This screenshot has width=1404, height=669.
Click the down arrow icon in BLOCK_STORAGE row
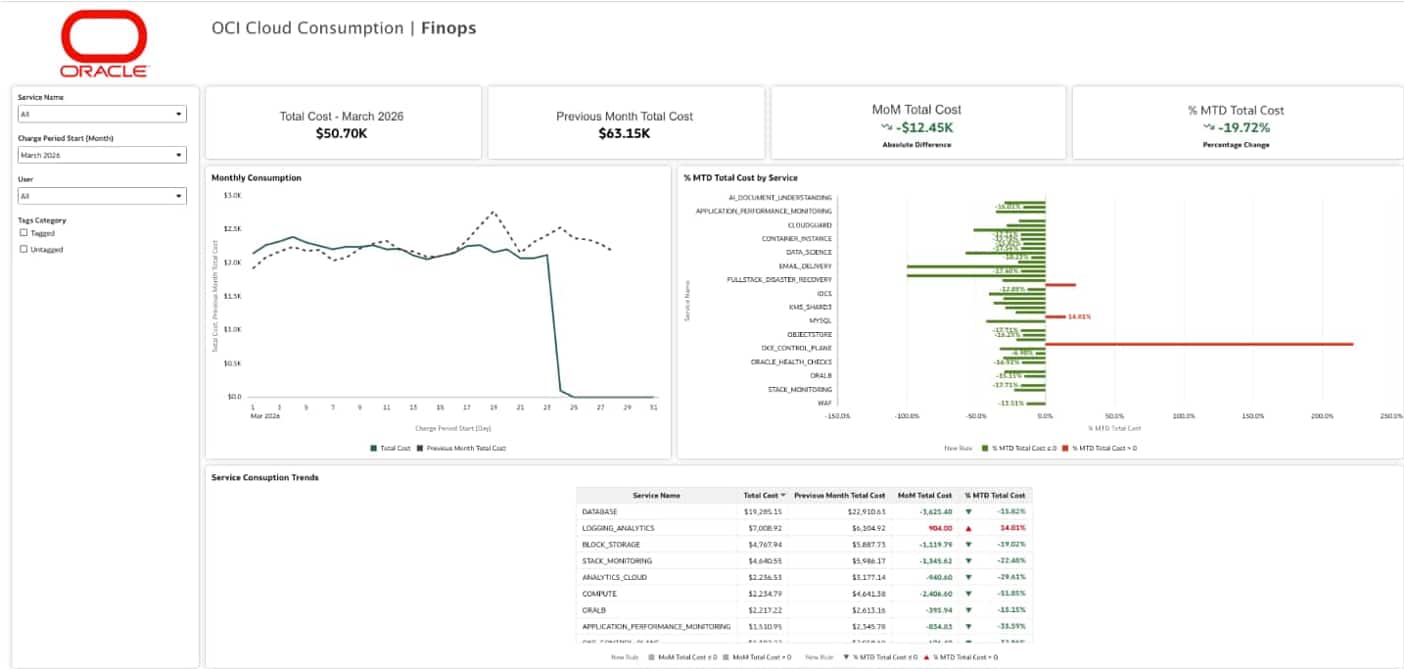tap(968, 544)
